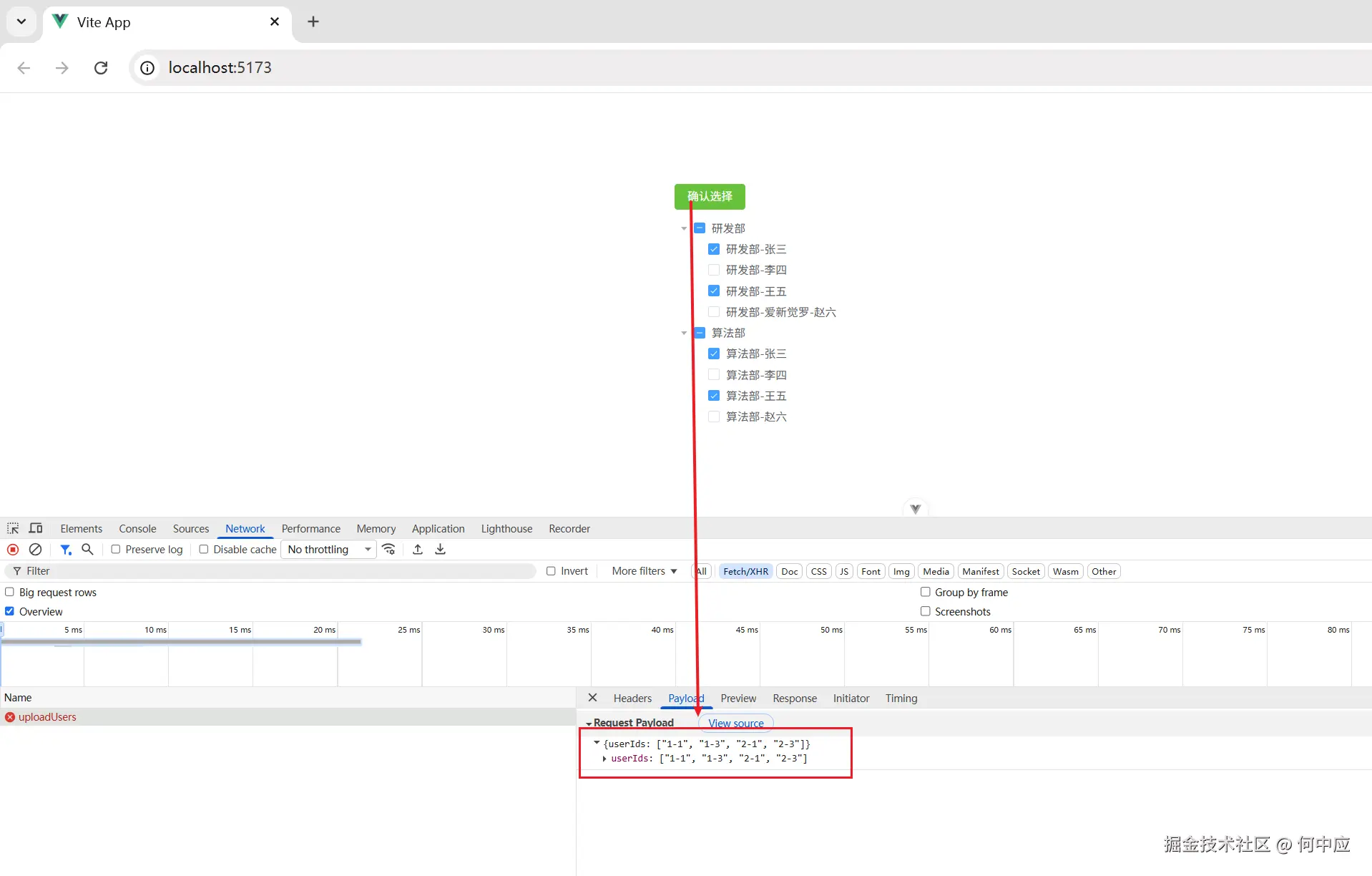Uncheck 研发部-张三
Viewport: 1372px width, 876px height.
714,249
